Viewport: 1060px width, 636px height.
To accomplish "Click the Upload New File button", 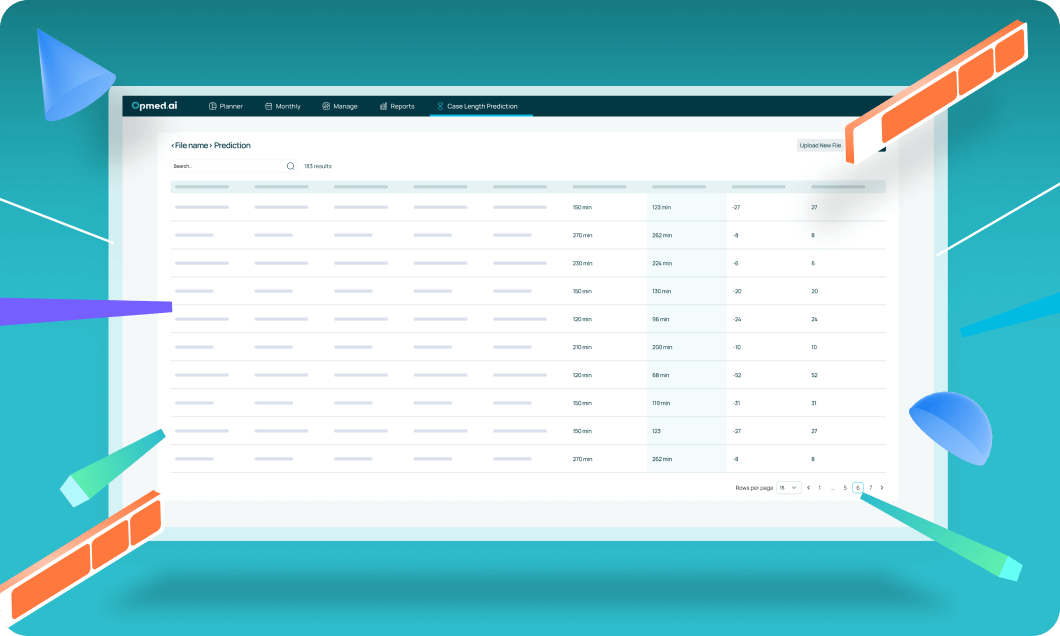I will pos(820,145).
